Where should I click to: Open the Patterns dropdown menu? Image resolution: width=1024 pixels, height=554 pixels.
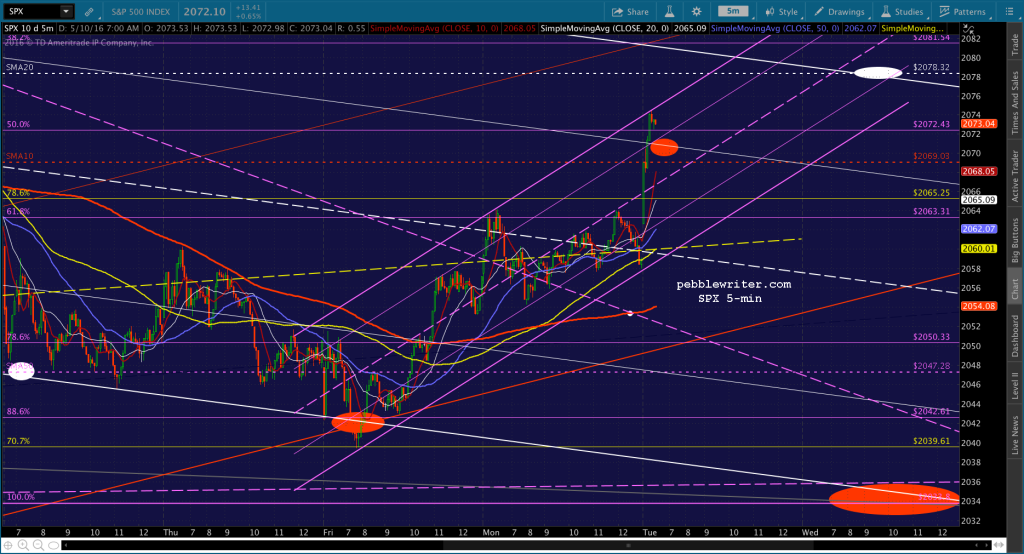pos(963,12)
